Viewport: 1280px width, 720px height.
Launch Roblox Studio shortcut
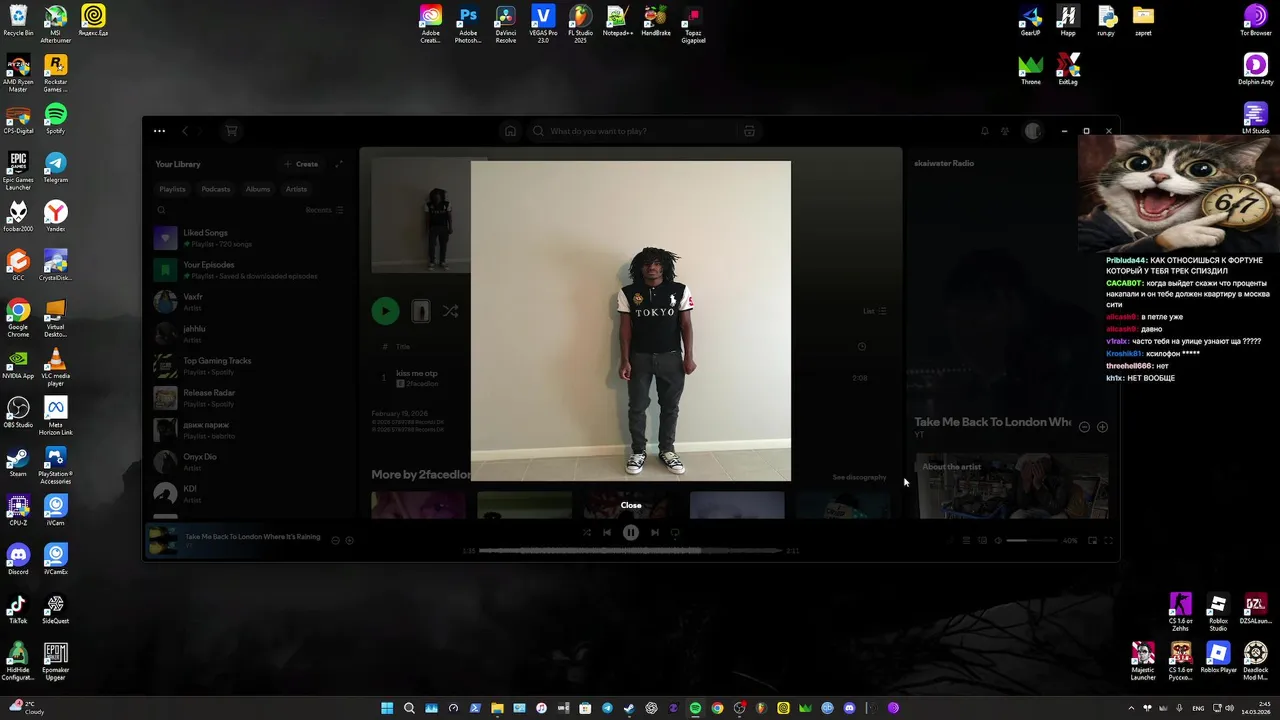click(1217, 613)
